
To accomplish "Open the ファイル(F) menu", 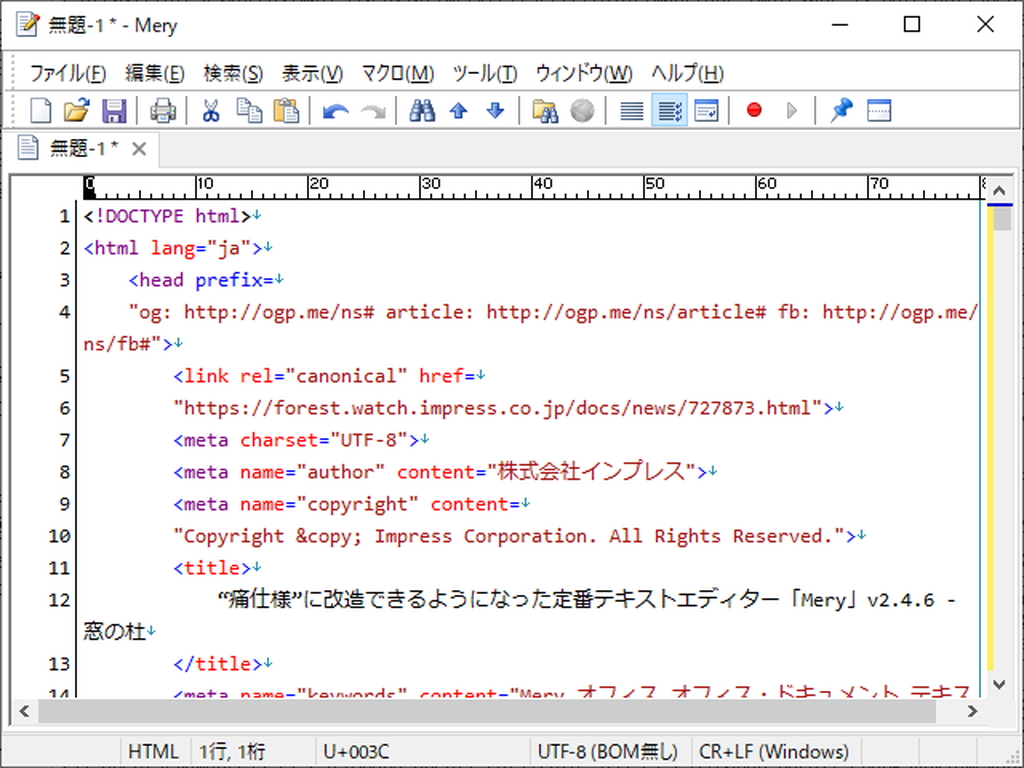I will pos(67,73).
